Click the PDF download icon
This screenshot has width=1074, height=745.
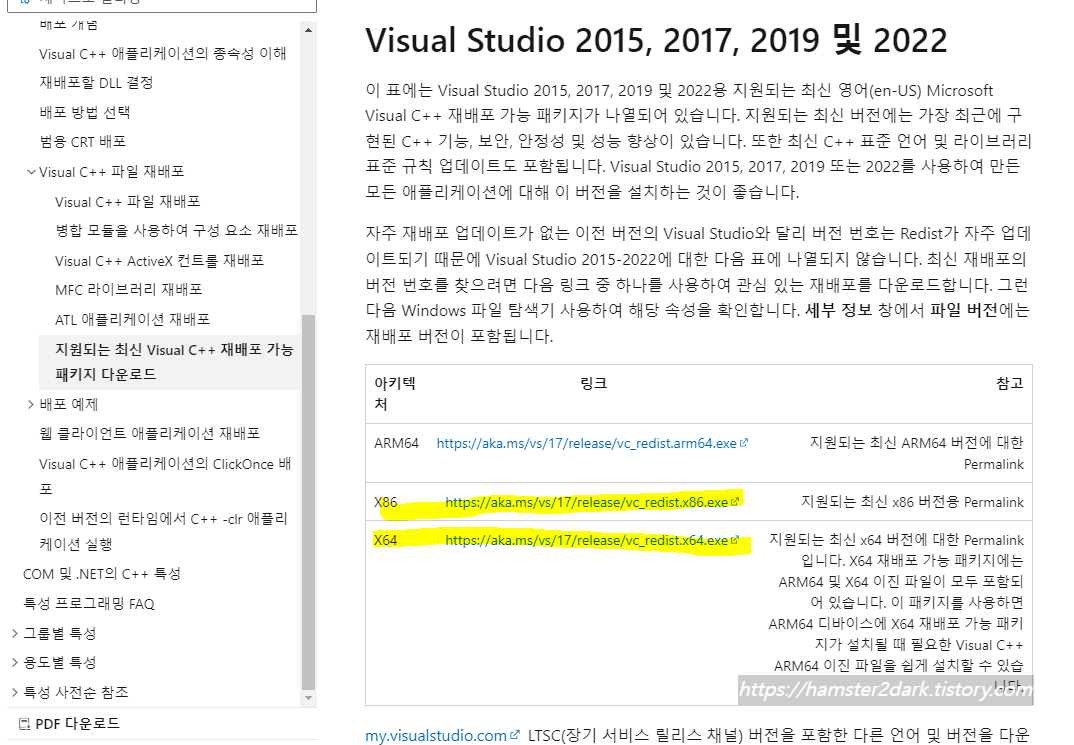(24, 724)
